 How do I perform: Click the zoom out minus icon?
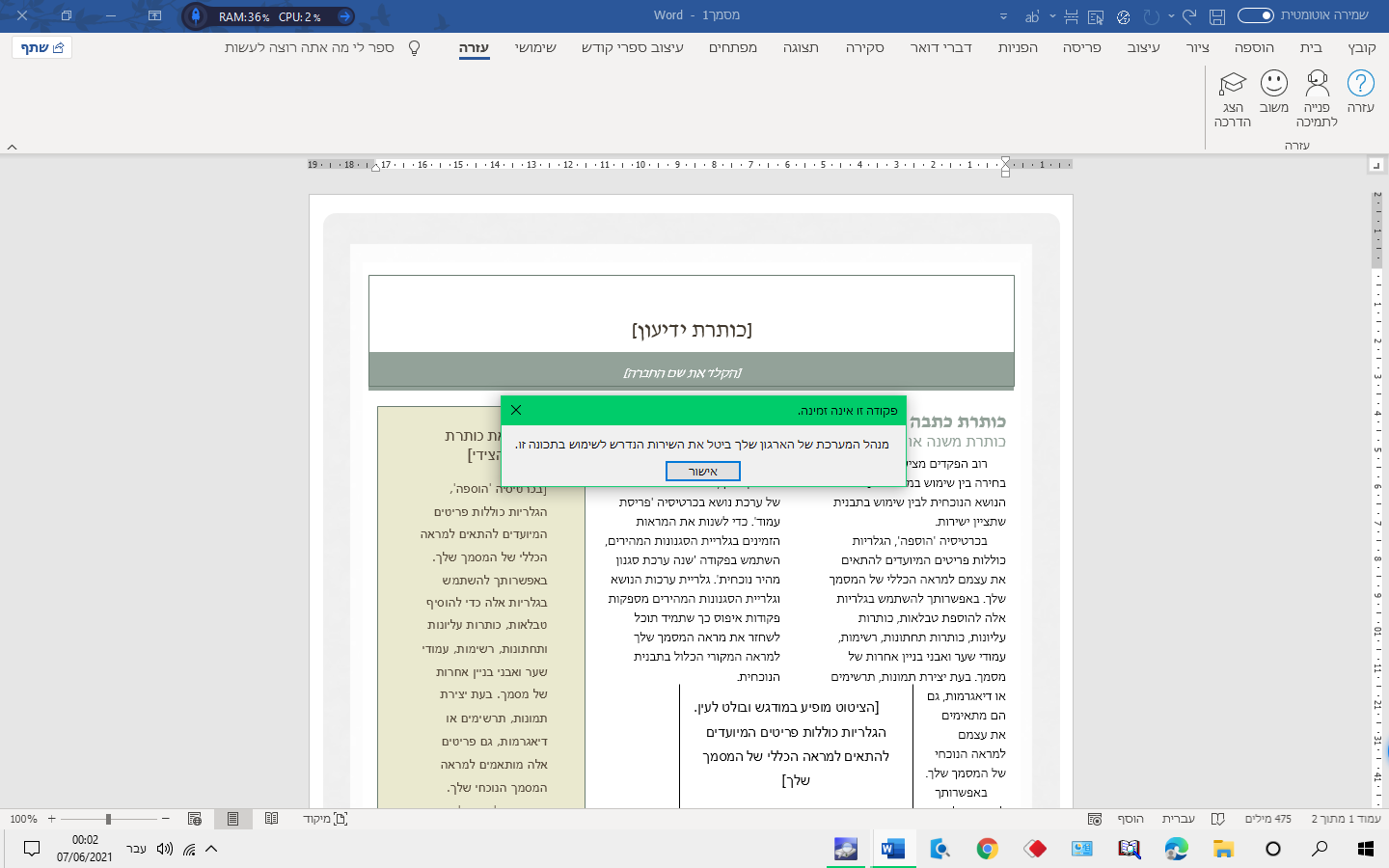[166, 819]
